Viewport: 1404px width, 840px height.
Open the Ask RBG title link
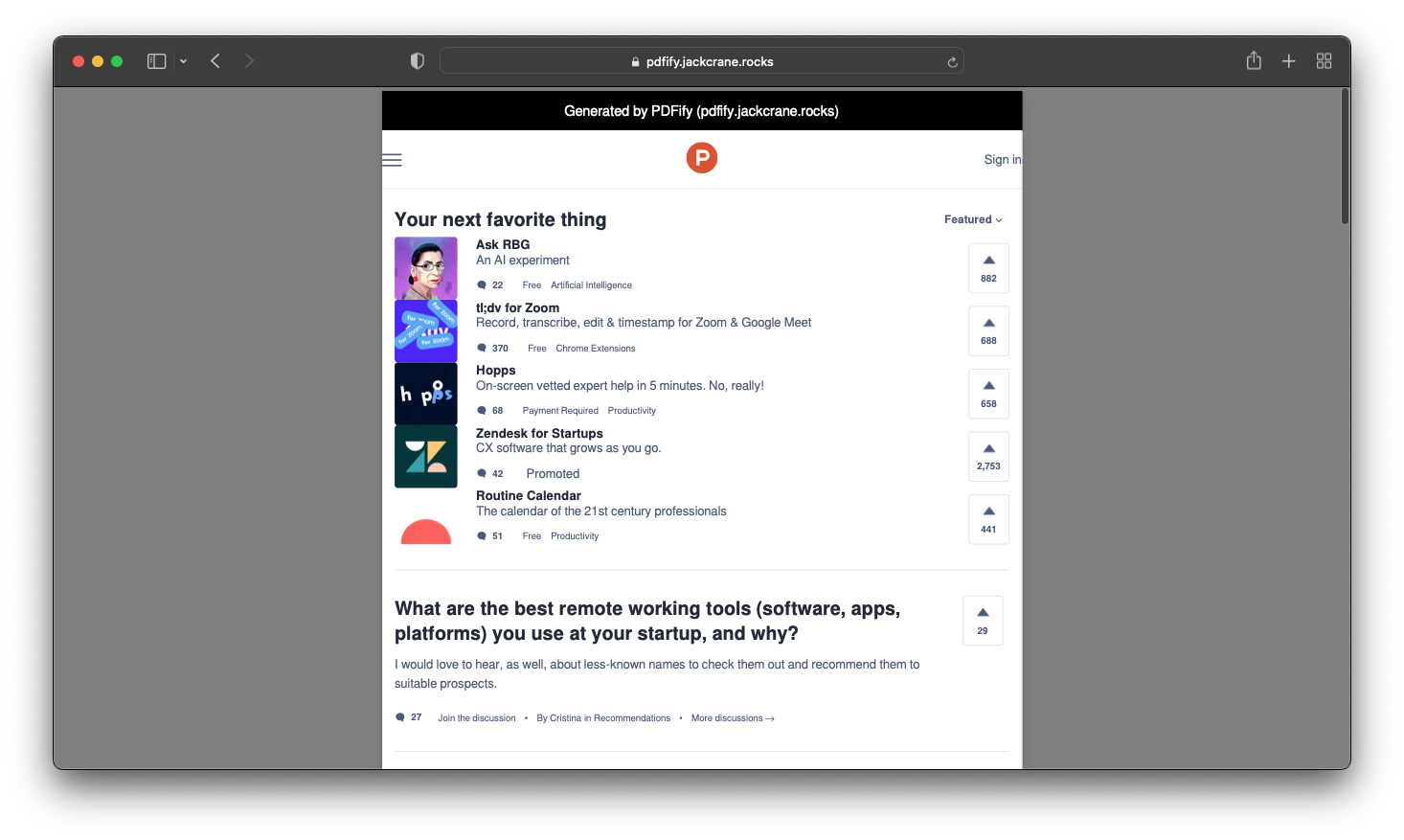pos(503,244)
